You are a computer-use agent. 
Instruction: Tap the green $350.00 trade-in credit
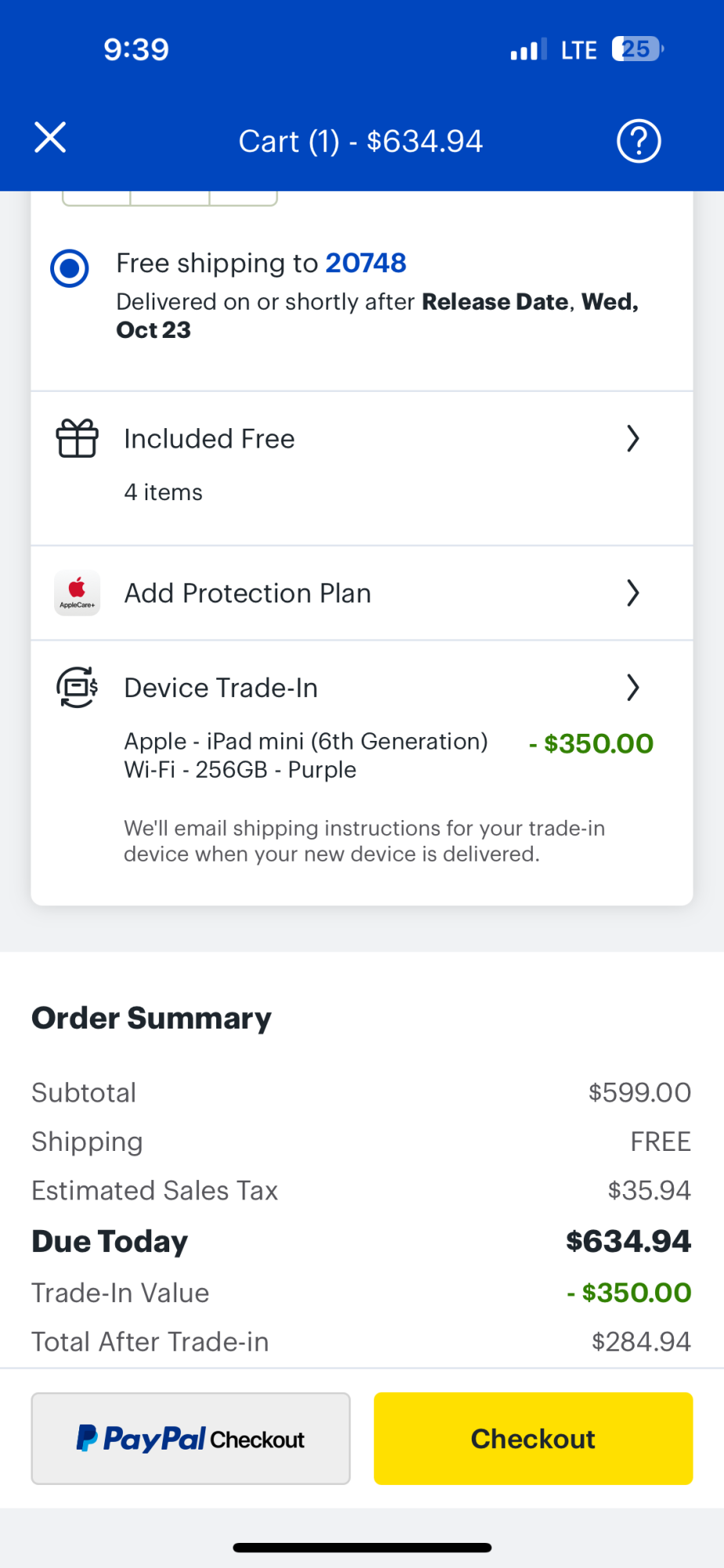click(x=592, y=744)
